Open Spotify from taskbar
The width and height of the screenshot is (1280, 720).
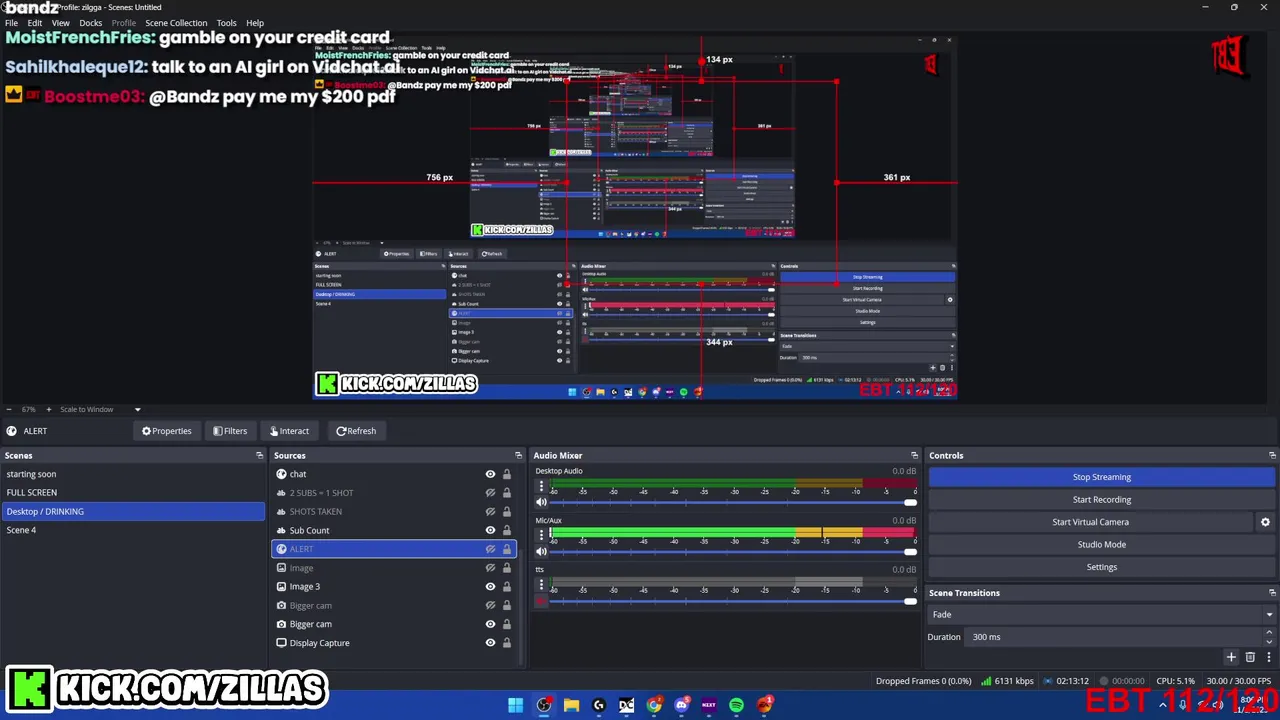tap(736, 705)
